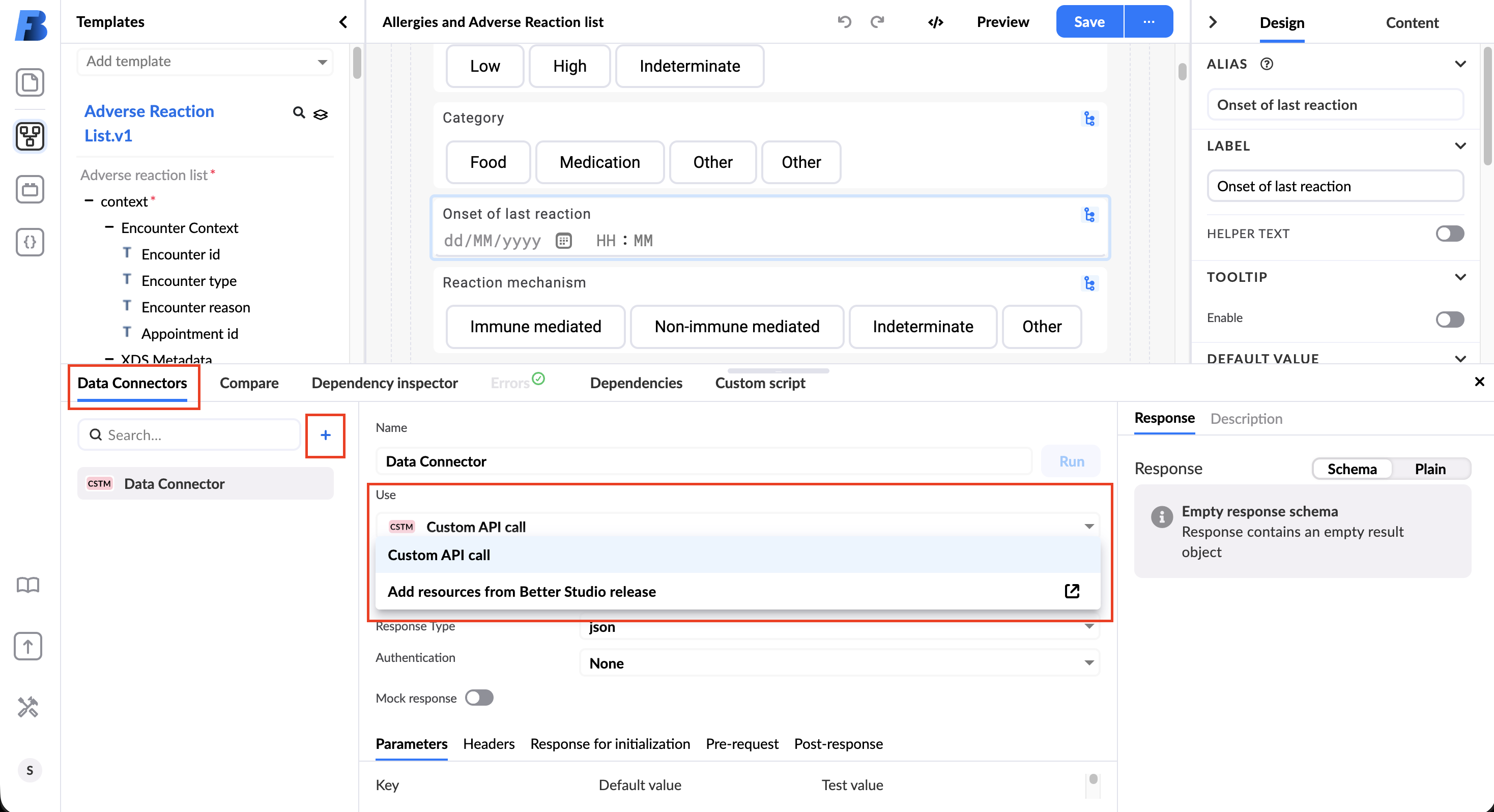
Task: Click the blue Save button
Action: click(x=1089, y=22)
